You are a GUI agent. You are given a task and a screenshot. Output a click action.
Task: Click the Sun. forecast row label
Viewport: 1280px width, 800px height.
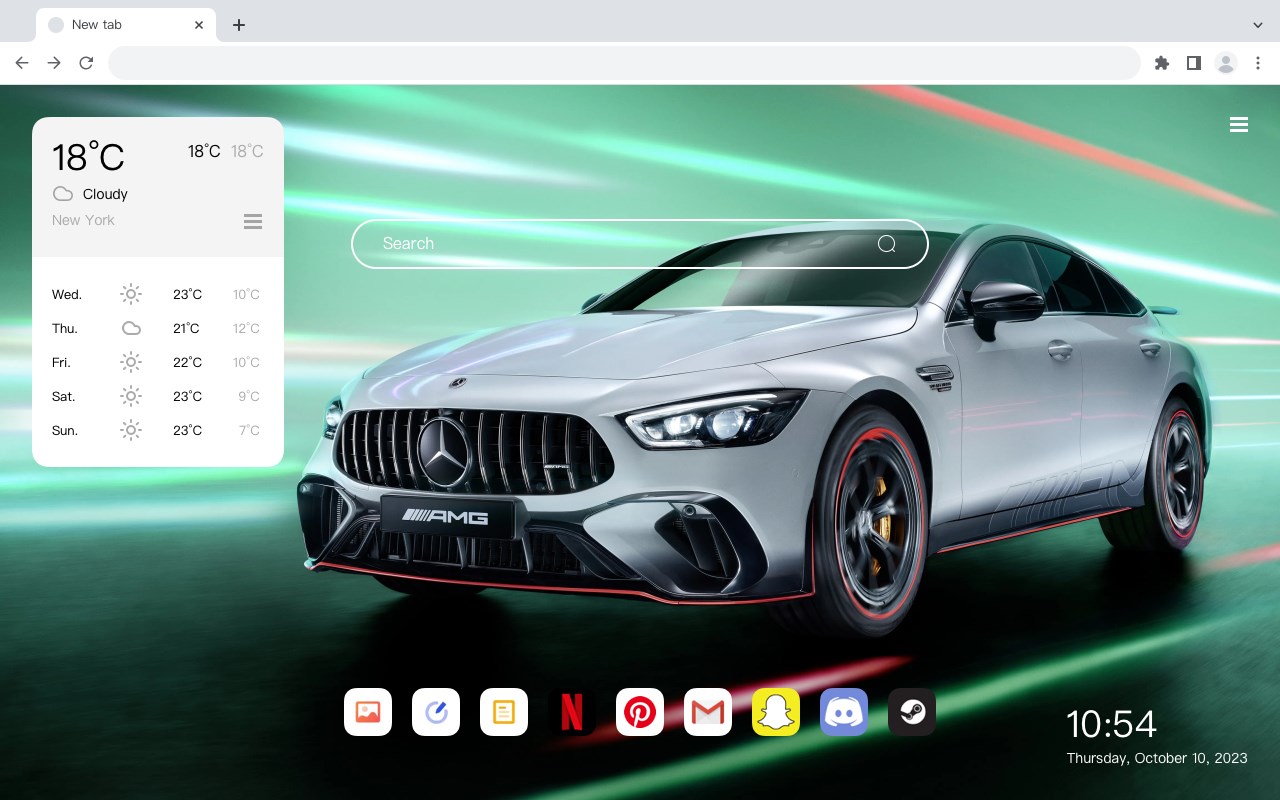pyautogui.click(x=65, y=431)
